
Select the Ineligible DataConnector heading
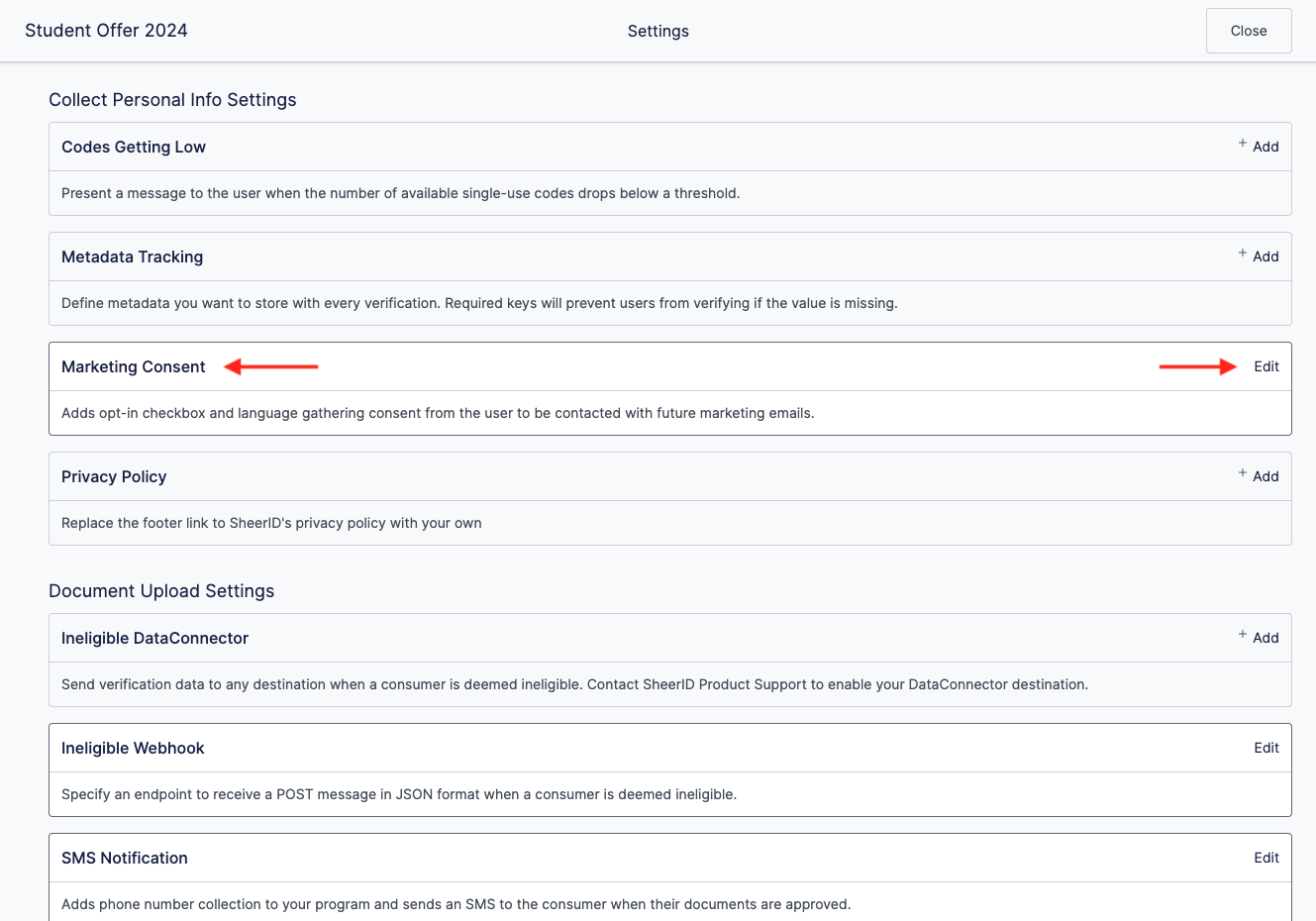pyautogui.click(x=155, y=638)
